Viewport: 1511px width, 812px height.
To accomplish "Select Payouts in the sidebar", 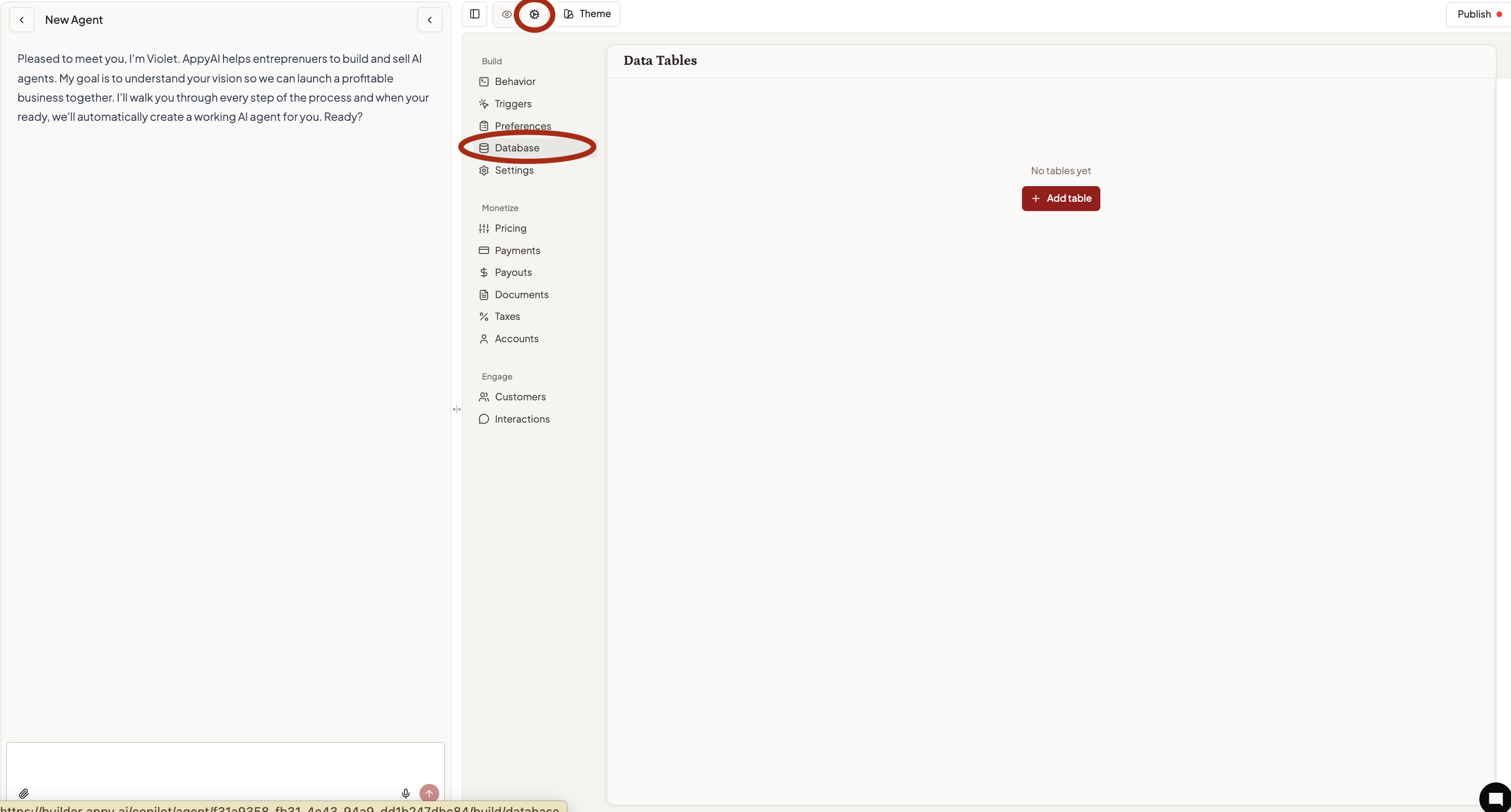I will pyautogui.click(x=513, y=272).
